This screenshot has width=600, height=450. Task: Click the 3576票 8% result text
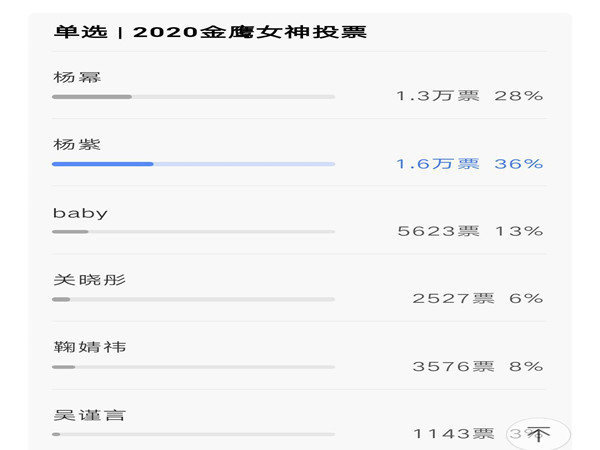click(x=478, y=366)
